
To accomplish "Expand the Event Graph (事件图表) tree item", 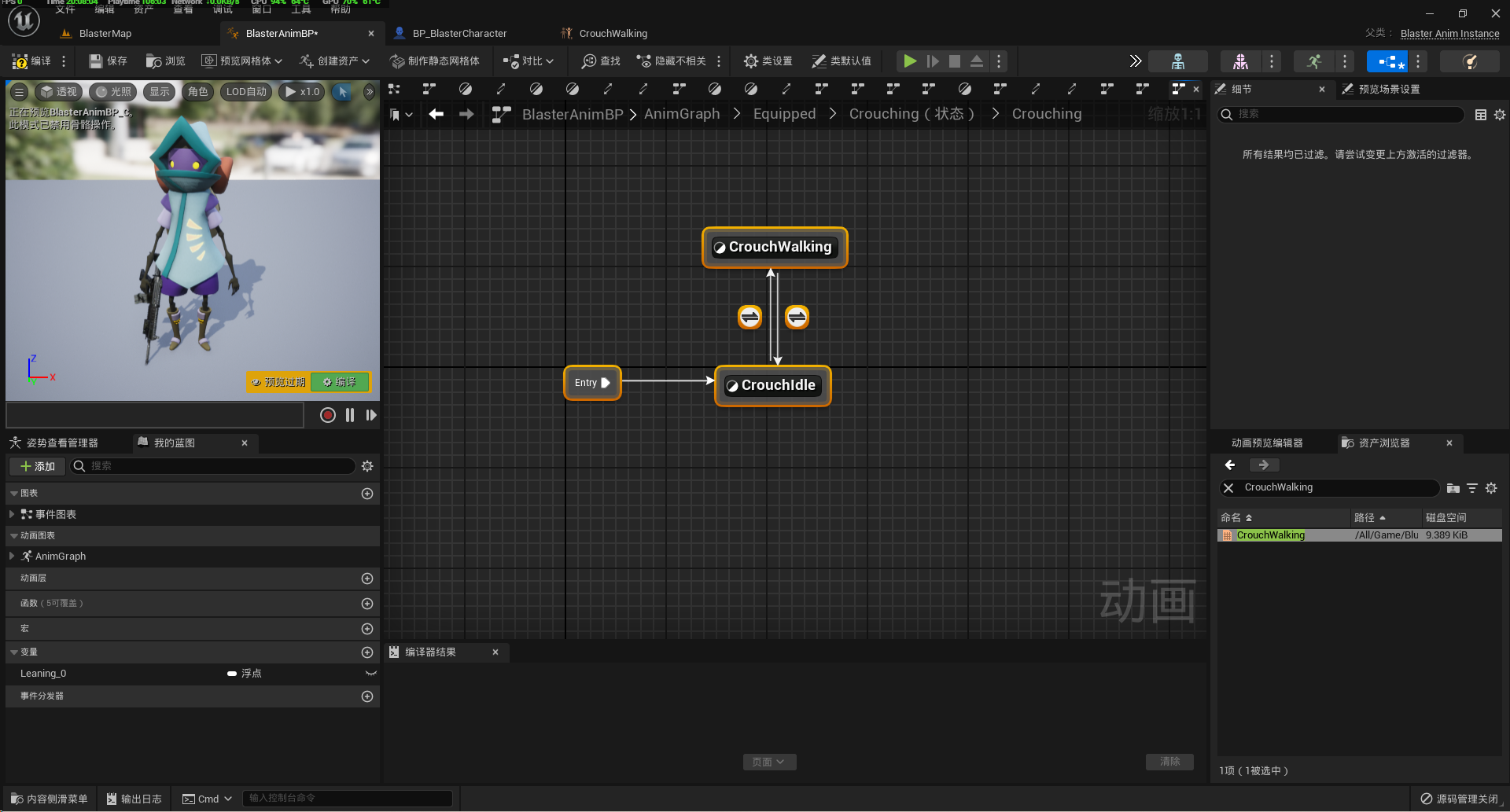I will click(12, 514).
